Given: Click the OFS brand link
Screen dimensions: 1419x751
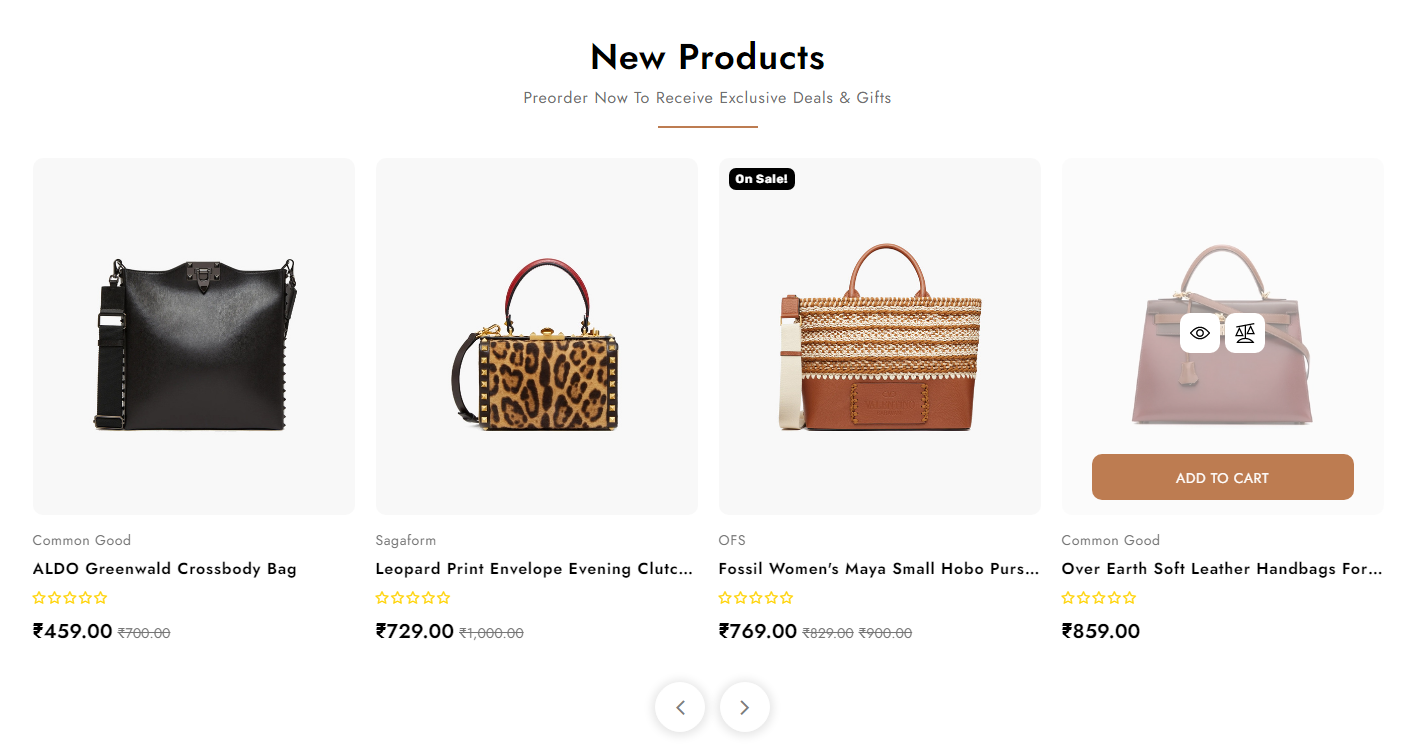Looking at the screenshot, I should tap(732, 540).
